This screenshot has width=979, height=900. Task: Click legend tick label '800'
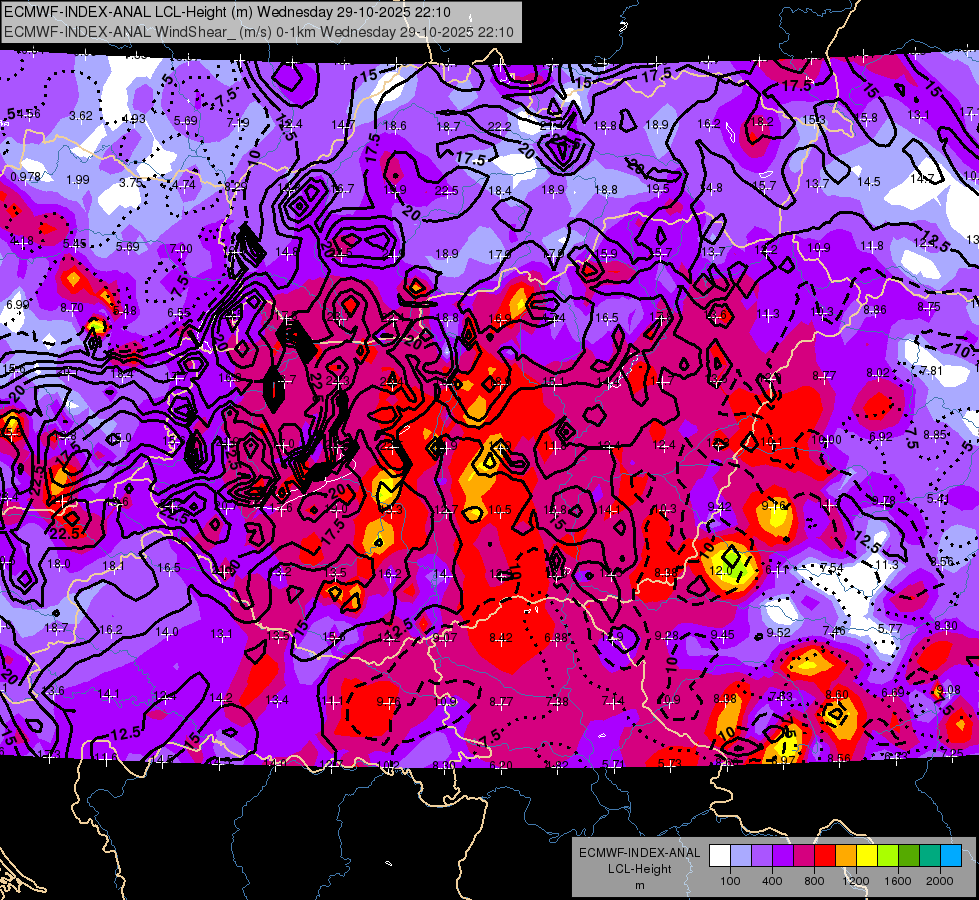click(x=814, y=881)
